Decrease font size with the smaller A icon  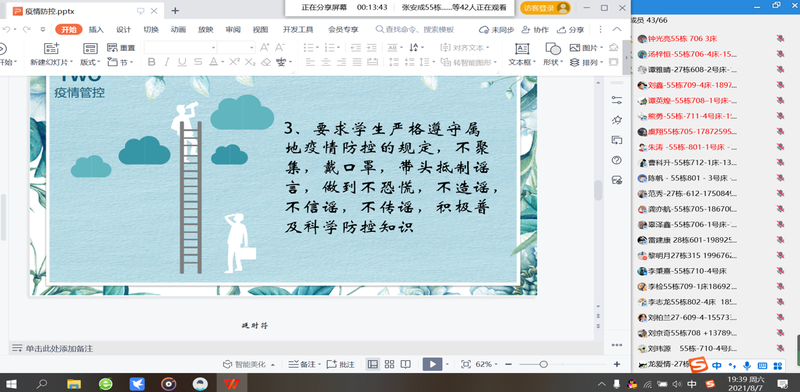[280, 47]
